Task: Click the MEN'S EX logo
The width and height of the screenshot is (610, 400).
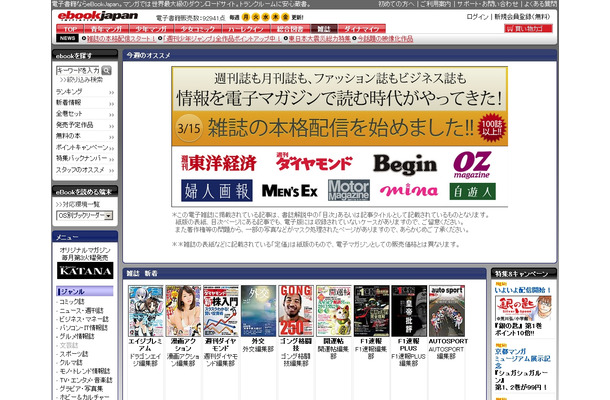Action: click(290, 191)
